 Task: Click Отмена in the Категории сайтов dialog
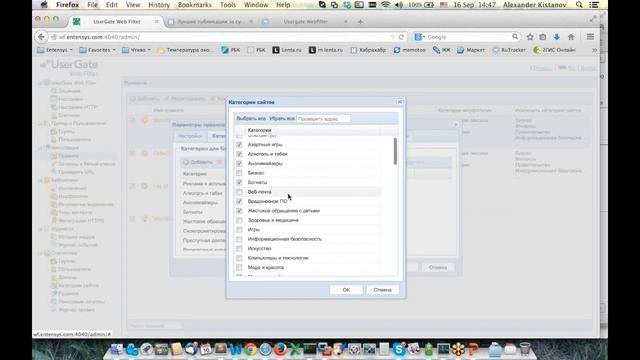pos(382,290)
